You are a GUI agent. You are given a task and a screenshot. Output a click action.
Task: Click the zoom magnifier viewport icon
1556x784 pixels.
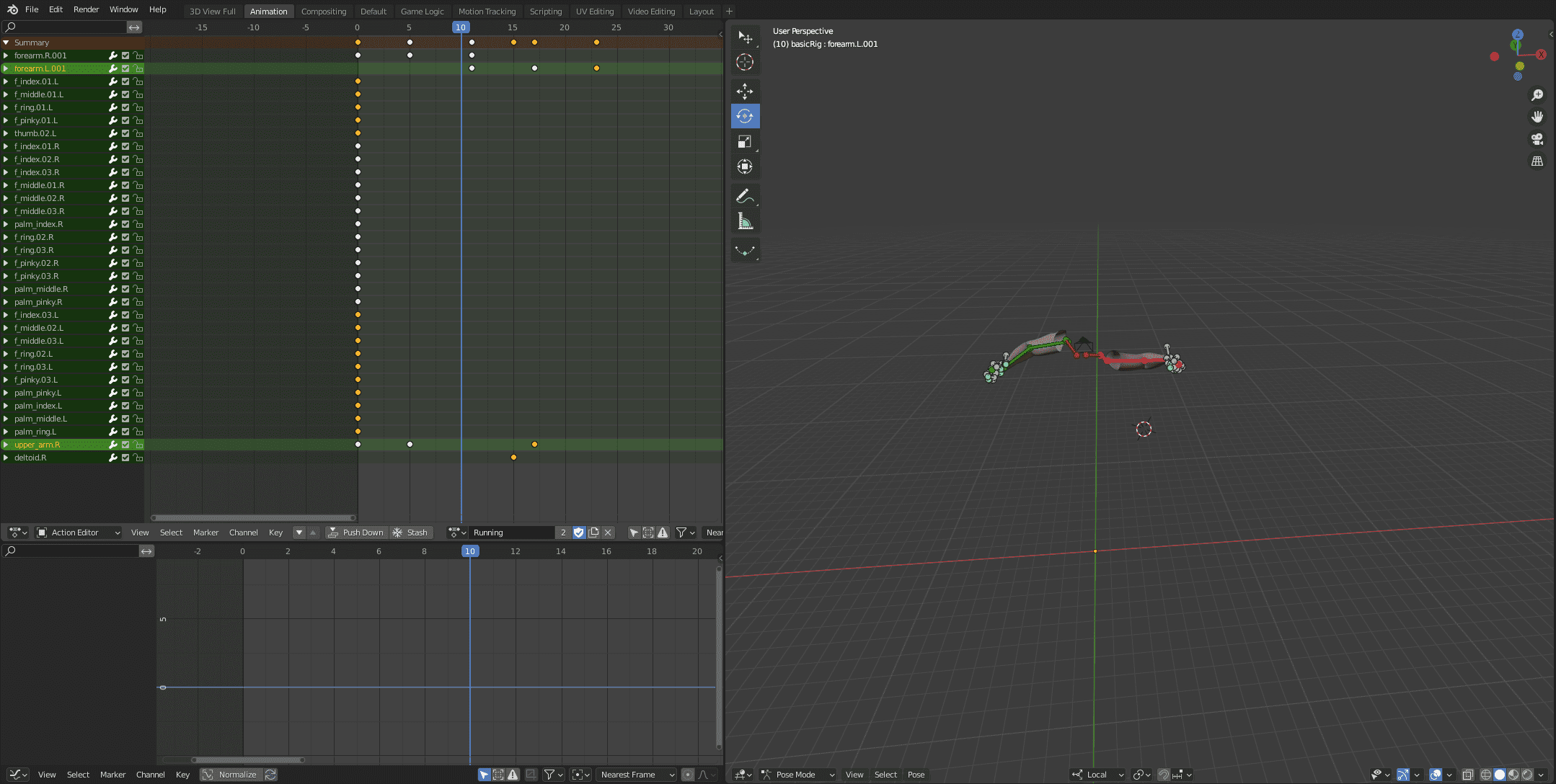pyautogui.click(x=1537, y=95)
